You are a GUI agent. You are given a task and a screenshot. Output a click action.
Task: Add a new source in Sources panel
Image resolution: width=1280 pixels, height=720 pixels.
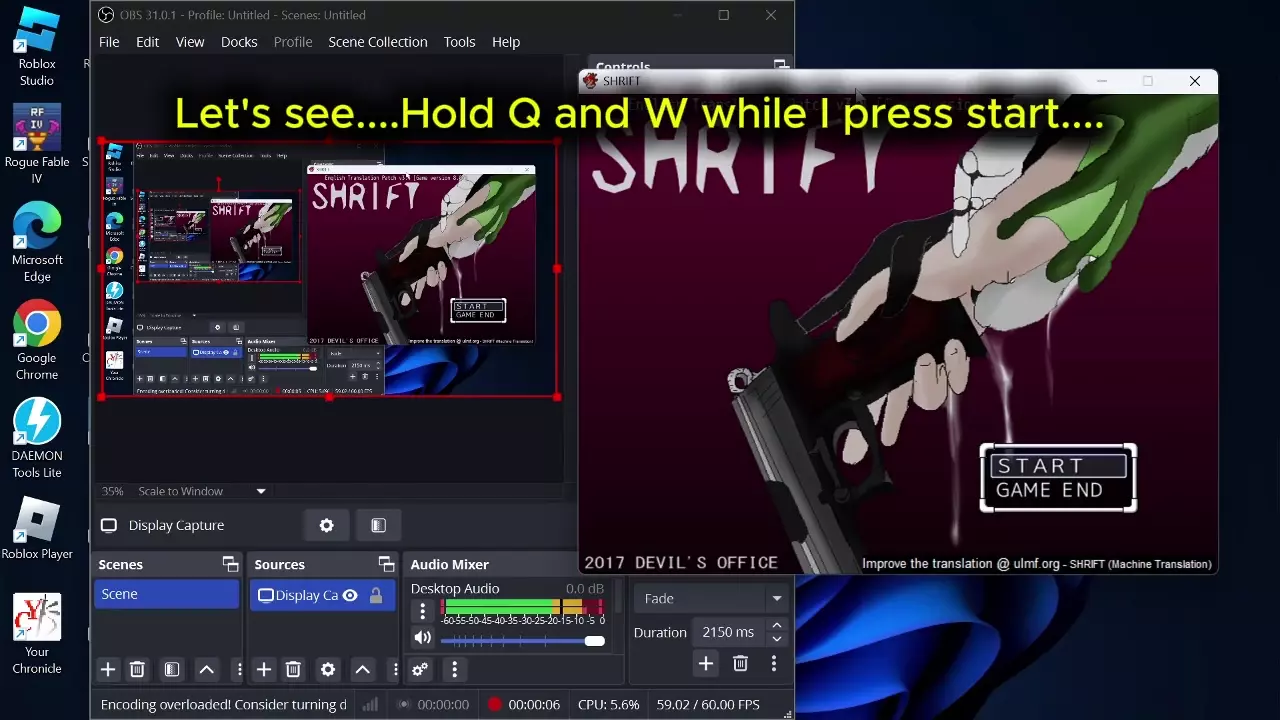pos(264,669)
